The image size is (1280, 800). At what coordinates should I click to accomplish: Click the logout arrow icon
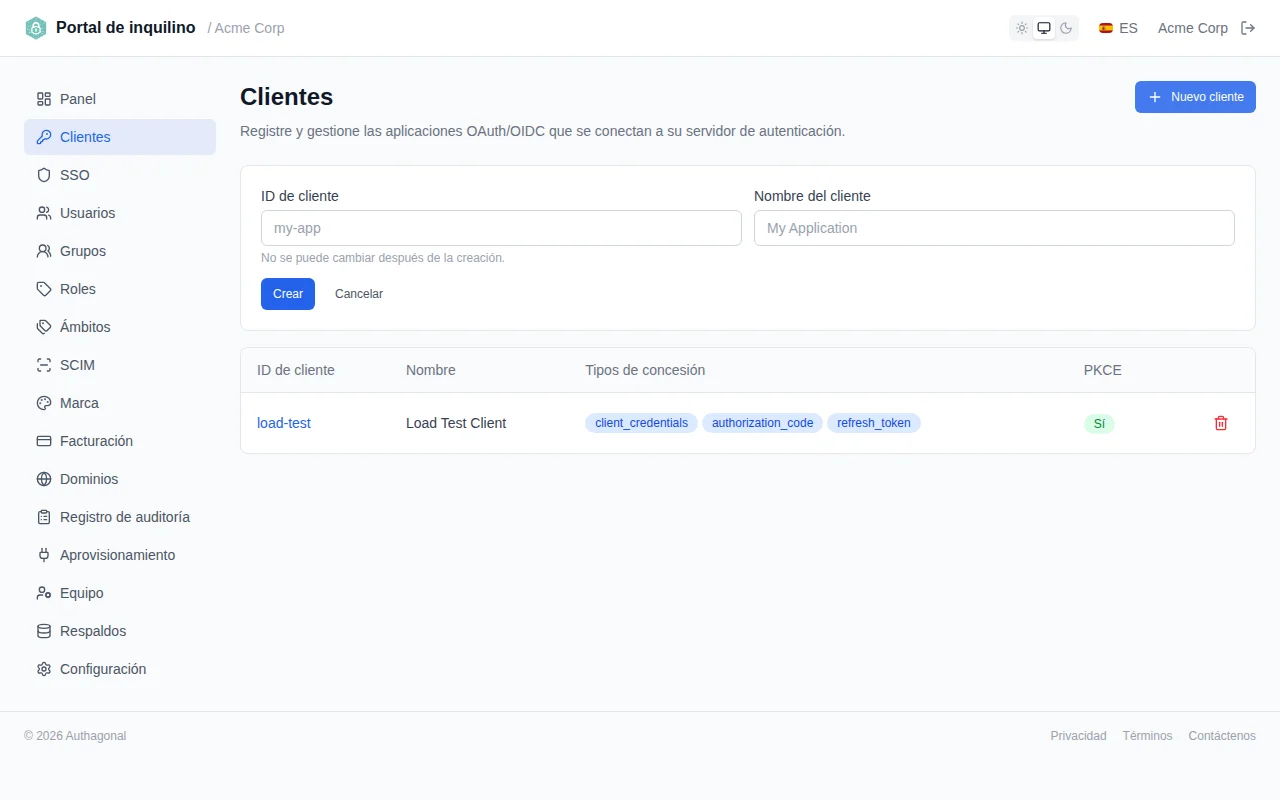click(1248, 28)
